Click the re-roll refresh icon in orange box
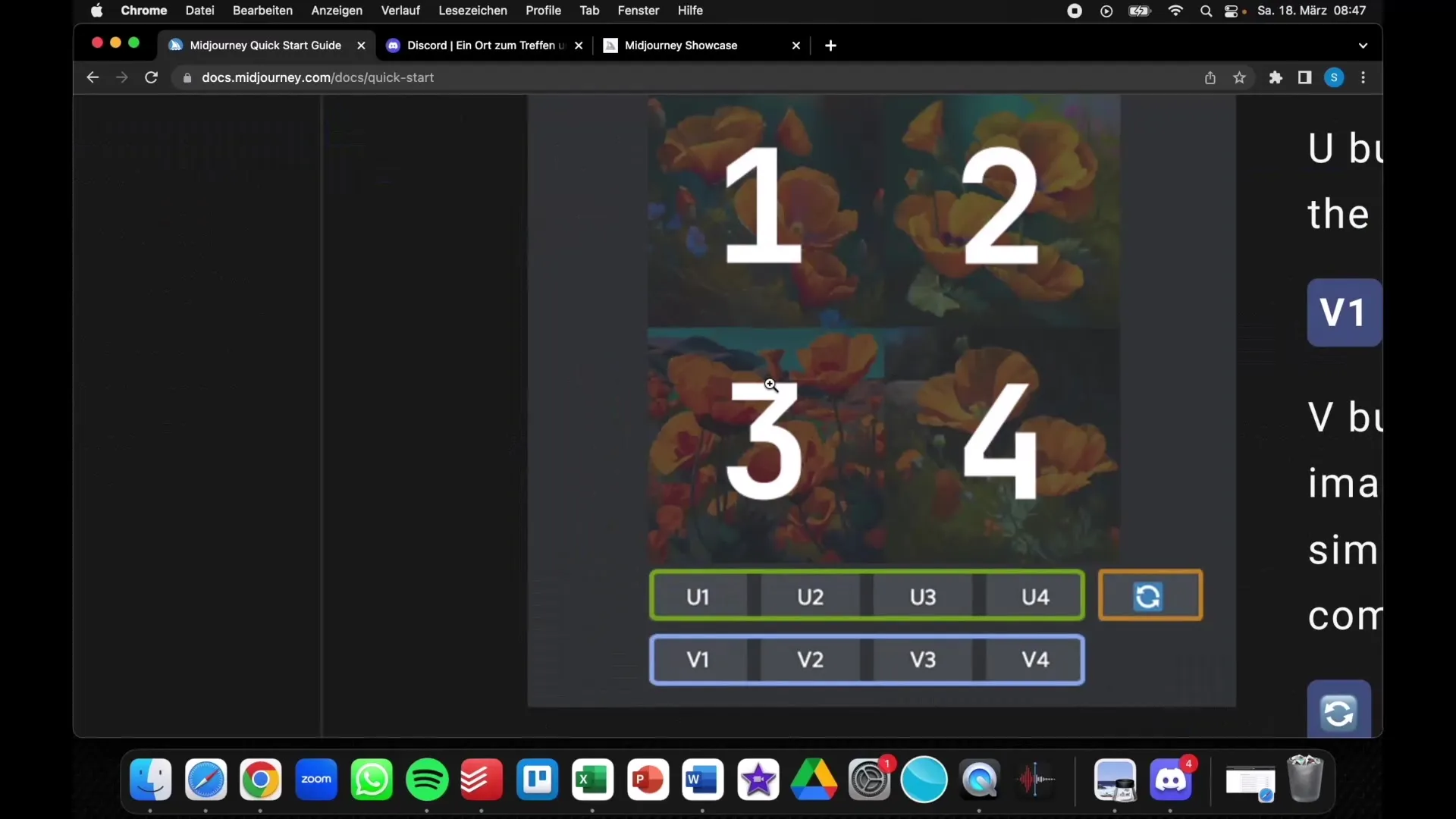The width and height of the screenshot is (1456, 819). pyautogui.click(x=1149, y=596)
